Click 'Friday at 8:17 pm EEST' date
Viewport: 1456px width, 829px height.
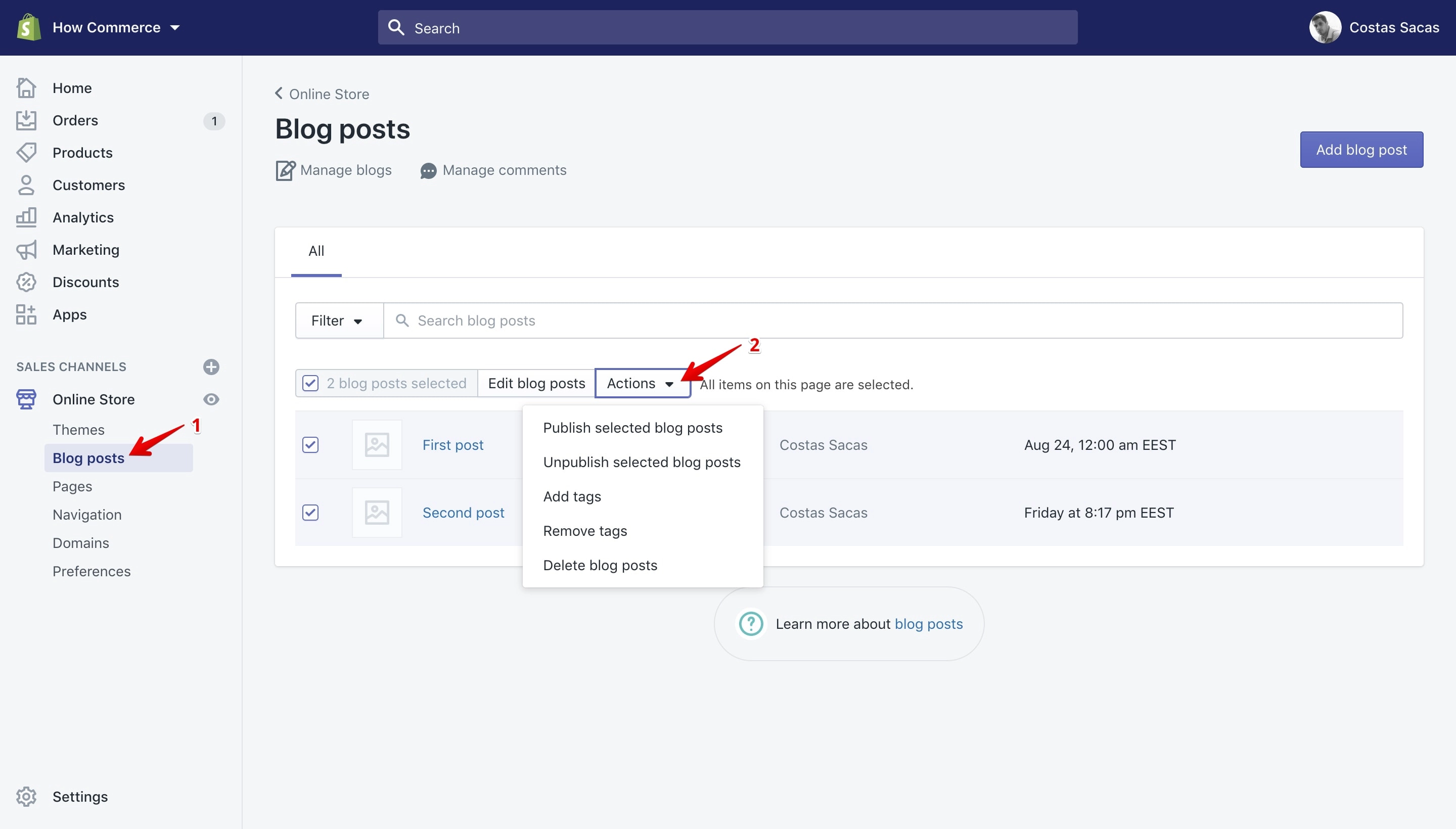1099,513
